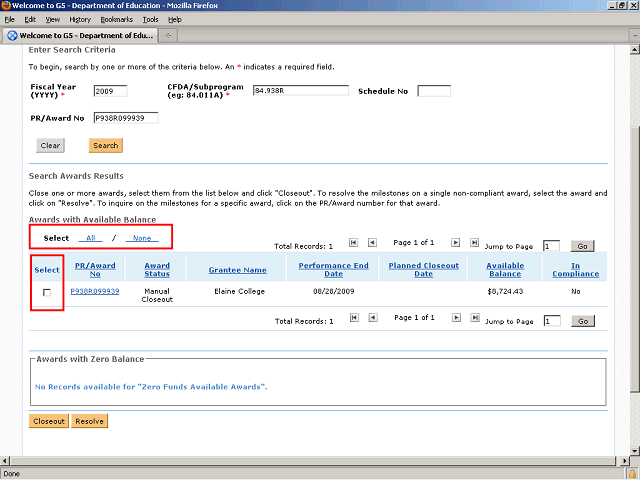Screen dimensions: 640x480
Task: Sort by Available Balance column header
Action: click(x=505, y=270)
